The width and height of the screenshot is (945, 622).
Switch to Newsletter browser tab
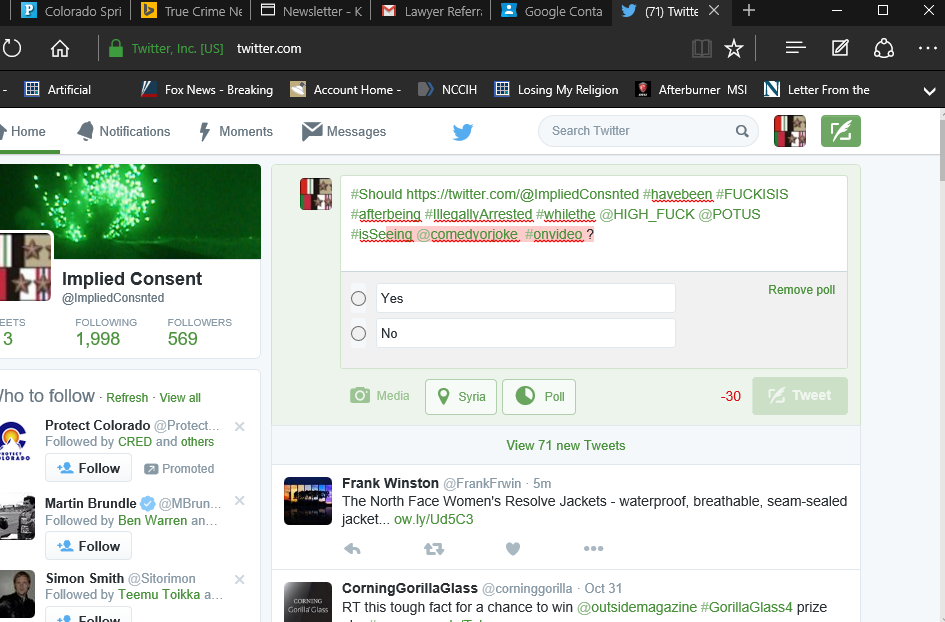coord(311,11)
